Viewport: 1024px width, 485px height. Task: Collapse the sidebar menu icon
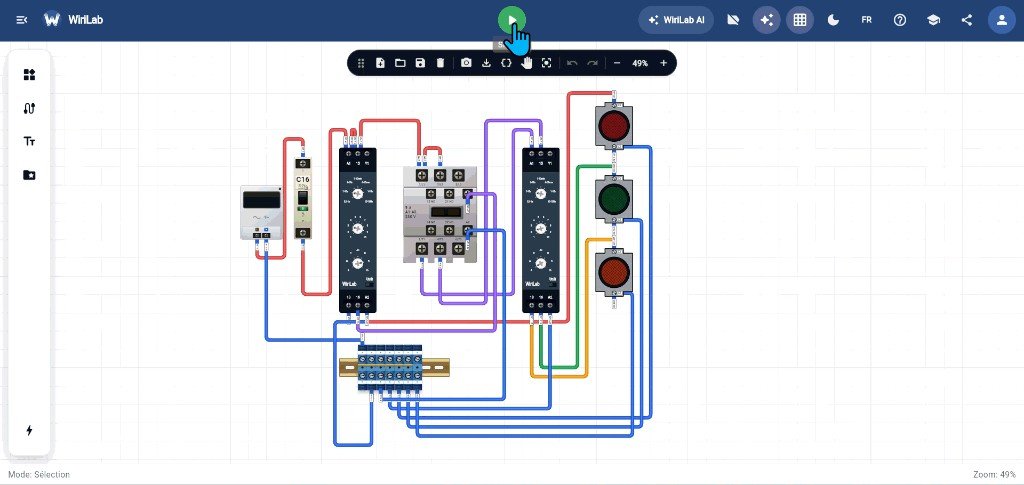pyautogui.click(x=22, y=20)
